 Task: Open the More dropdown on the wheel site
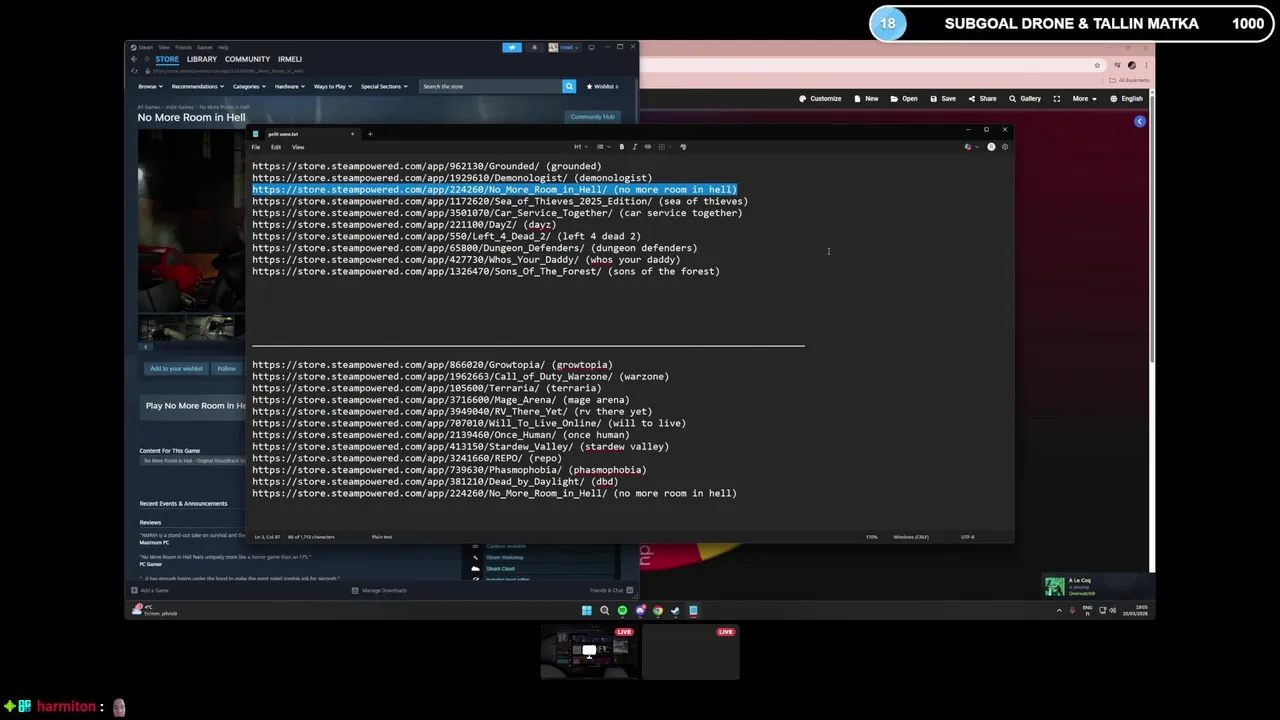[1085, 99]
